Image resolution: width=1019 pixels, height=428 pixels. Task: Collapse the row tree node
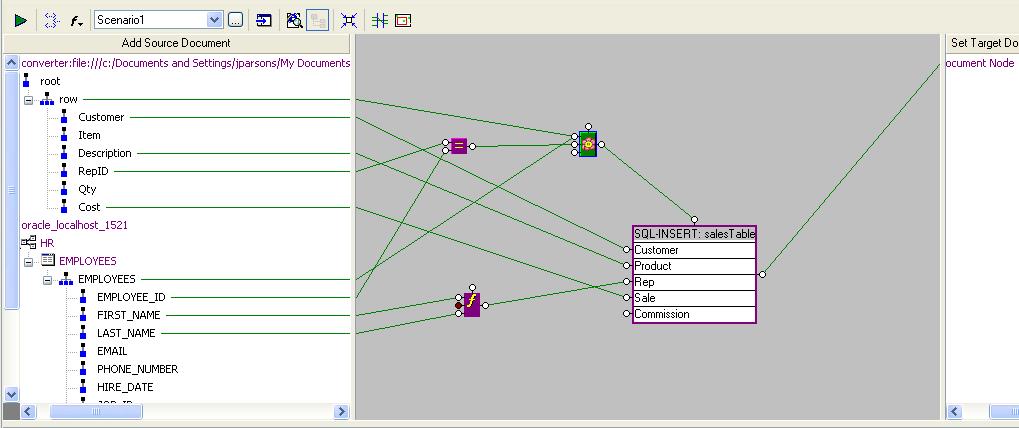[29, 100]
